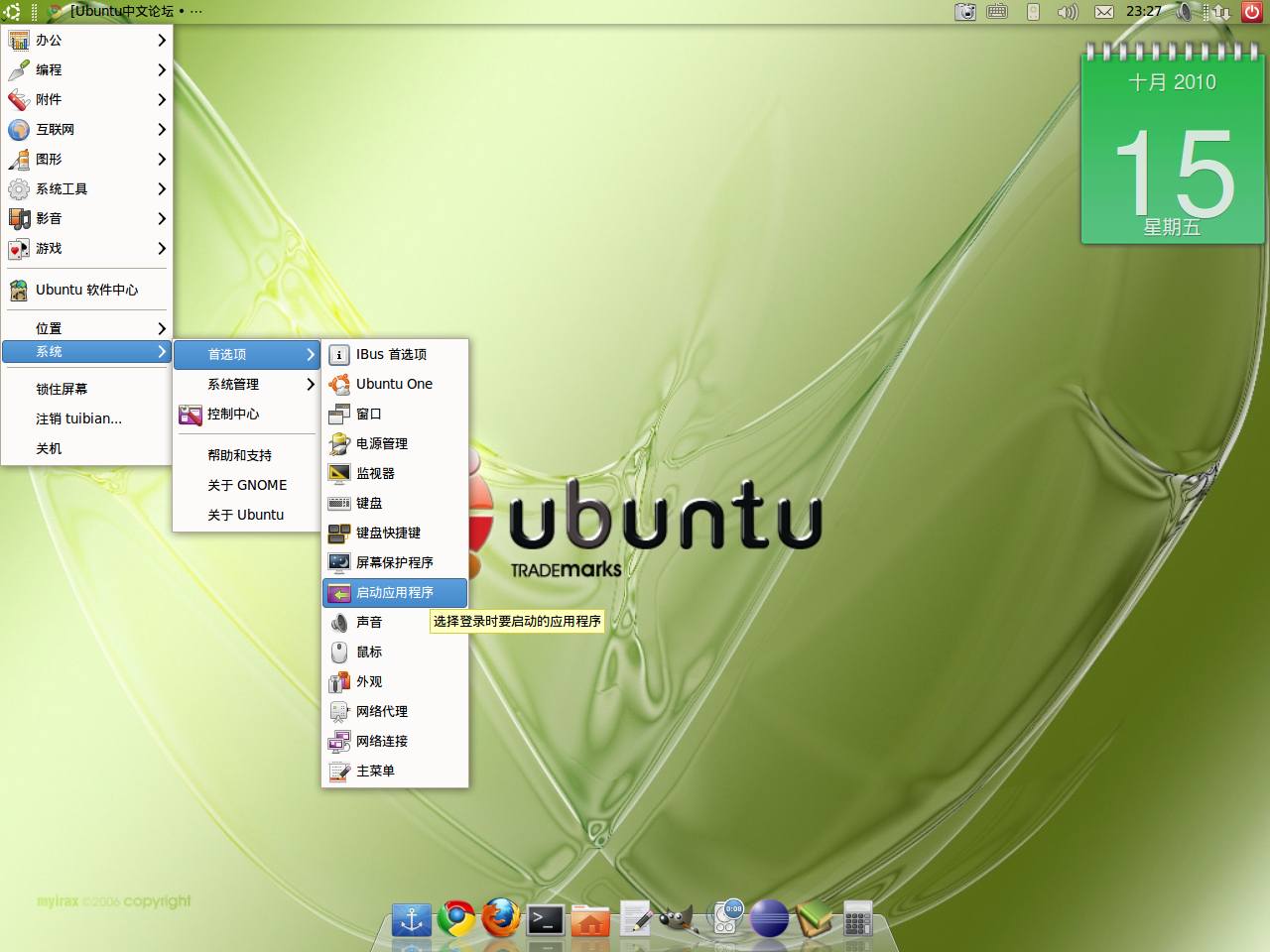The image size is (1270, 952).
Task: Click the 23:27 clock in top panel
Action: tap(1144, 12)
